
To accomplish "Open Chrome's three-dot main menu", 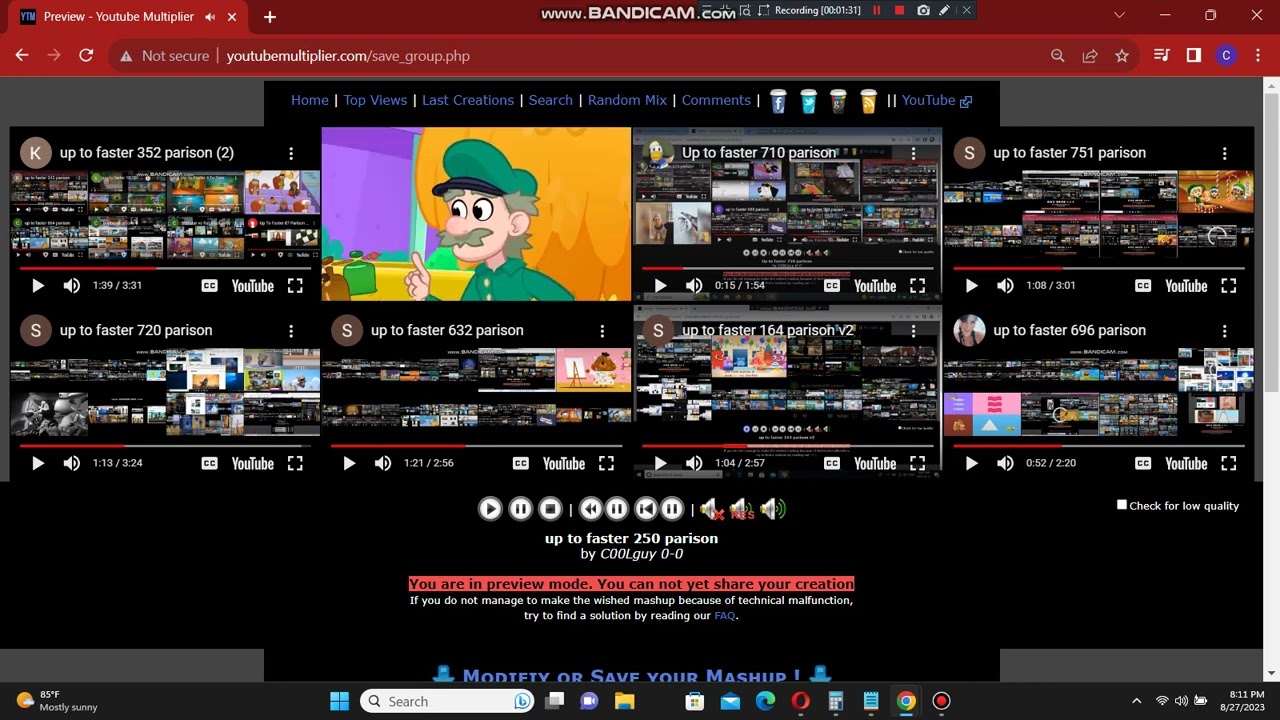I will [1257, 56].
